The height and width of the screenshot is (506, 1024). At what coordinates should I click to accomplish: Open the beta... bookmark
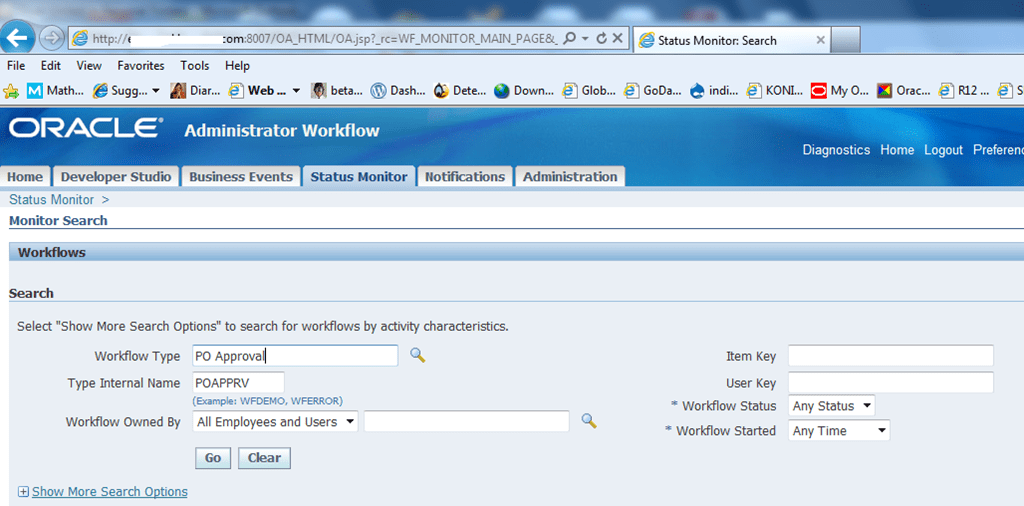coord(337,91)
